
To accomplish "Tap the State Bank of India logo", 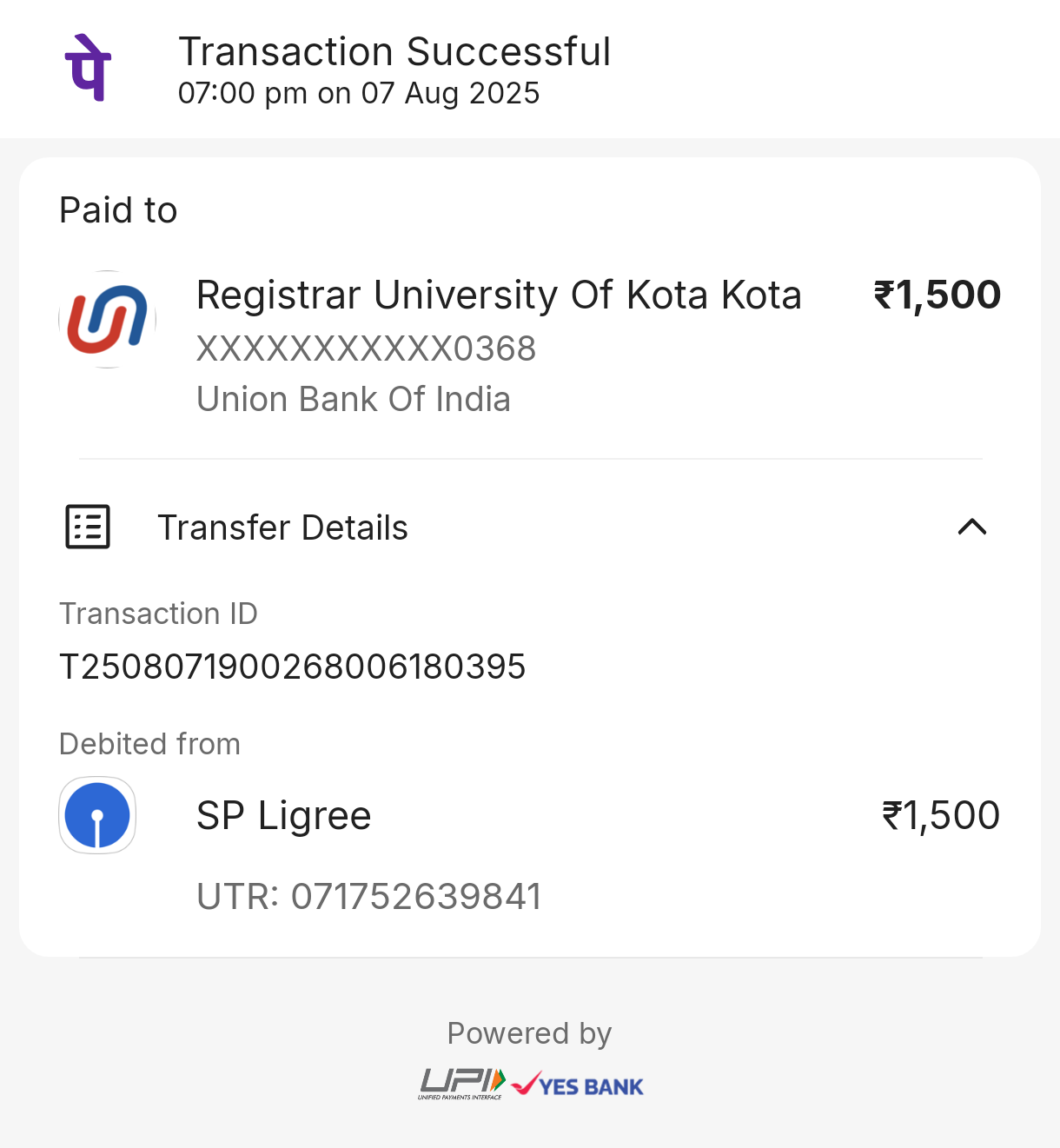I will coord(97,815).
